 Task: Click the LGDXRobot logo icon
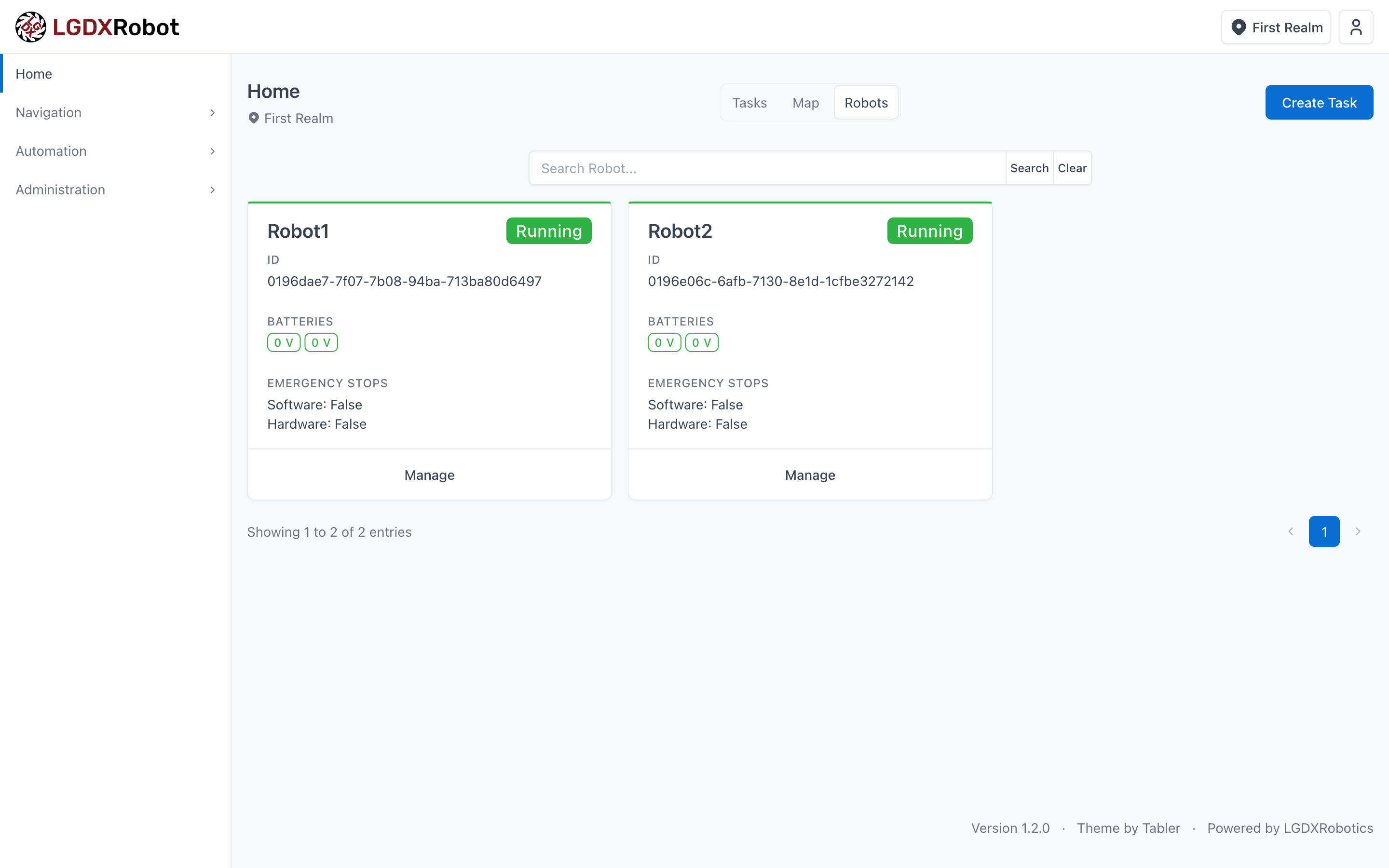[30, 27]
